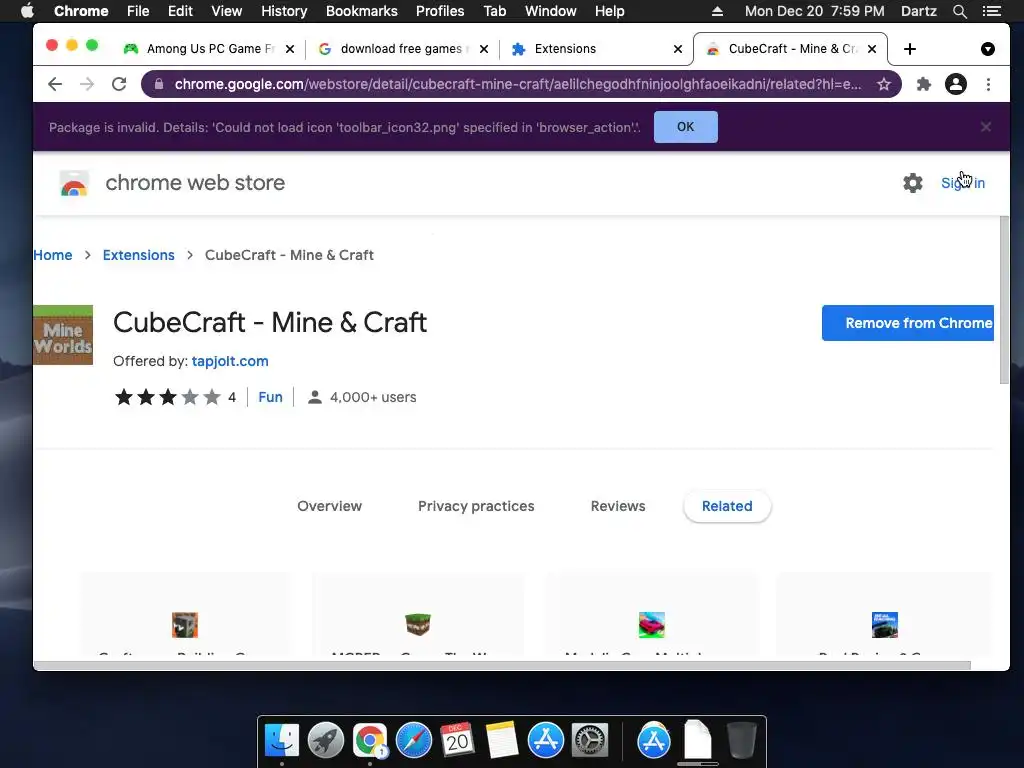Open the pink car related extension thumbnail

click(651, 625)
